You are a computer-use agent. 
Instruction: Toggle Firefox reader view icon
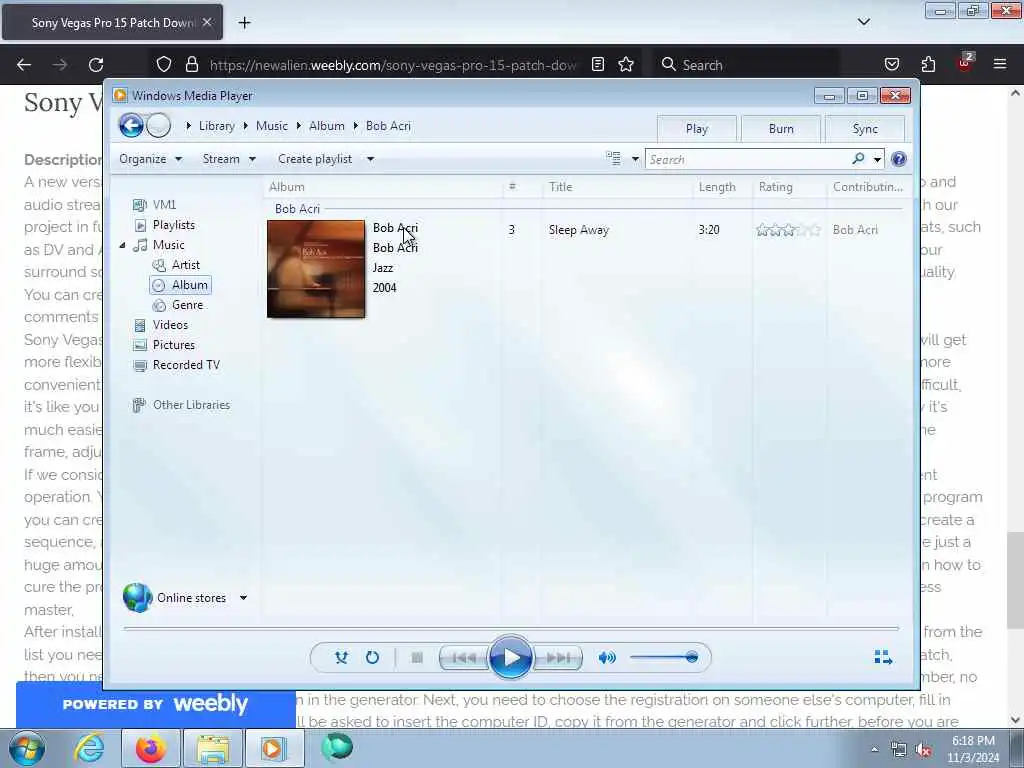click(x=598, y=65)
